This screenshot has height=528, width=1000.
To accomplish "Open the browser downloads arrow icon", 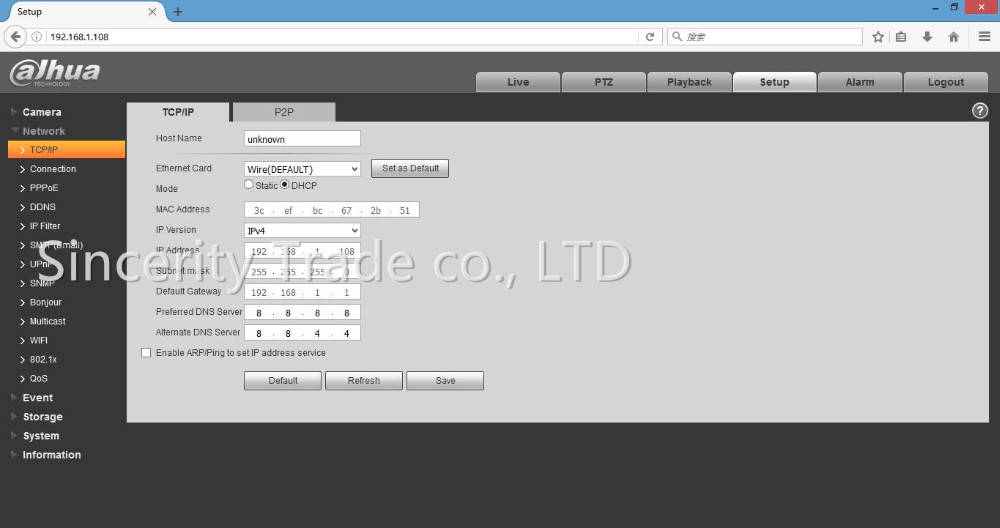I will coord(927,37).
